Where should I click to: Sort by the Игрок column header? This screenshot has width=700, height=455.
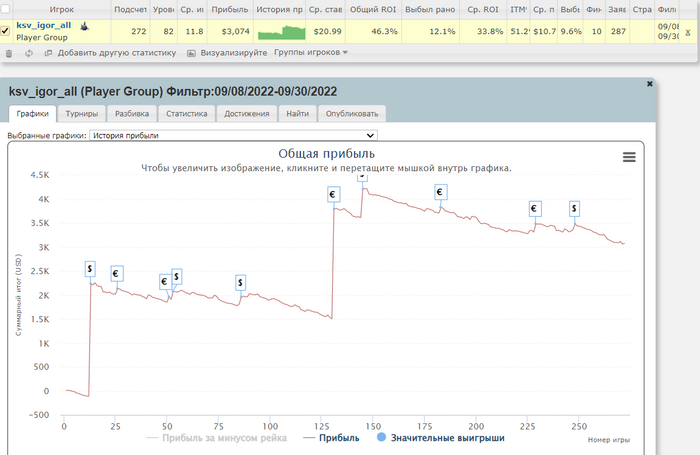coord(62,9)
